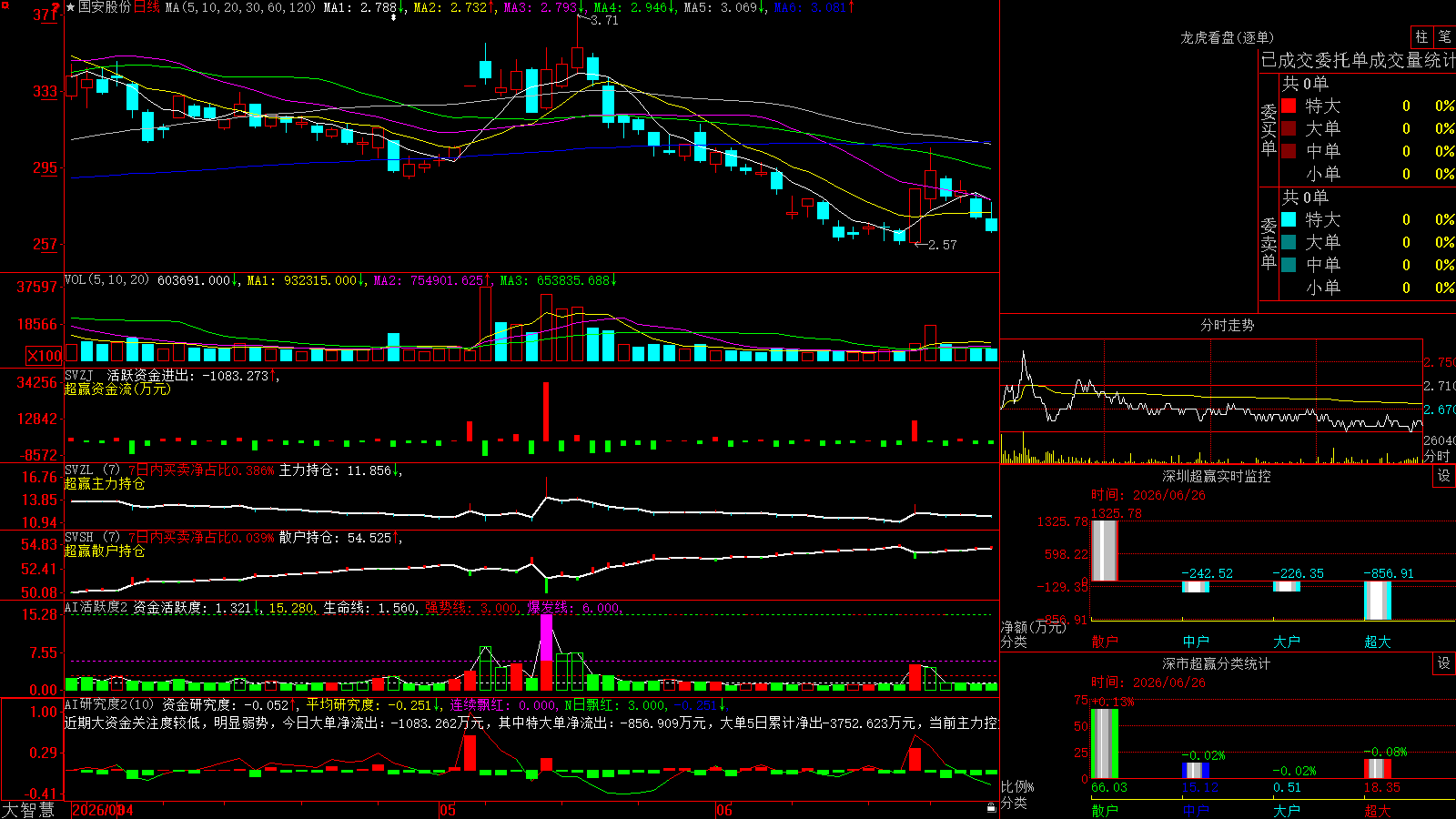
Task: Click the 3.71 high price marker
Action: pos(604,20)
